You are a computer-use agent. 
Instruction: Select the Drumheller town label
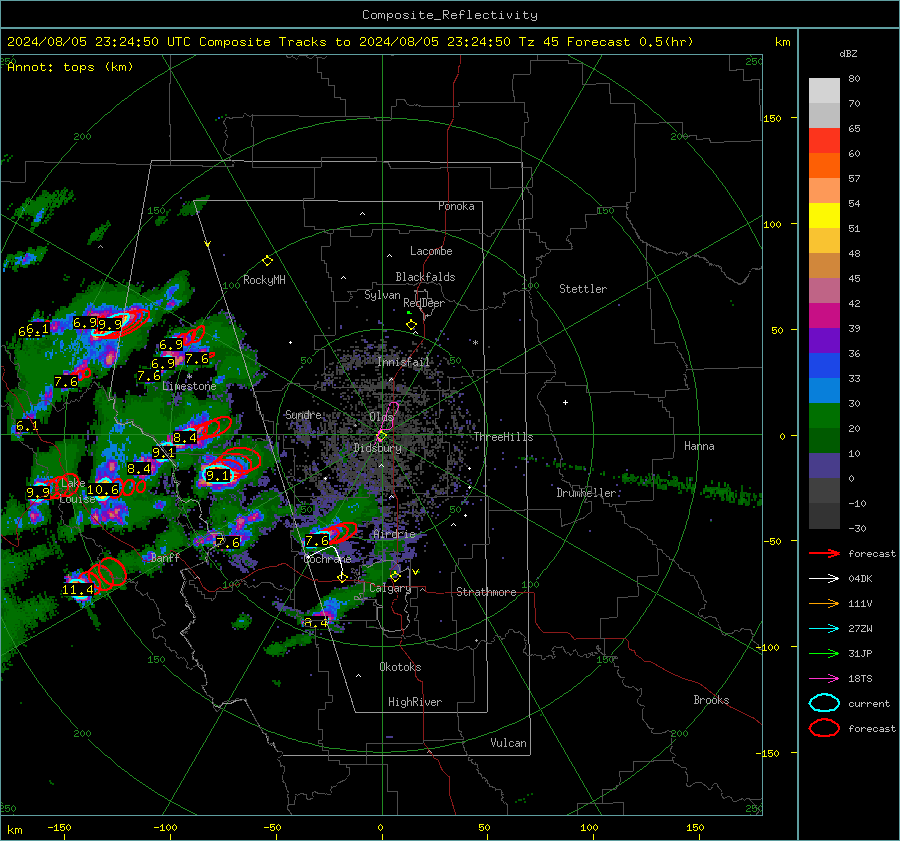point(586,493)
